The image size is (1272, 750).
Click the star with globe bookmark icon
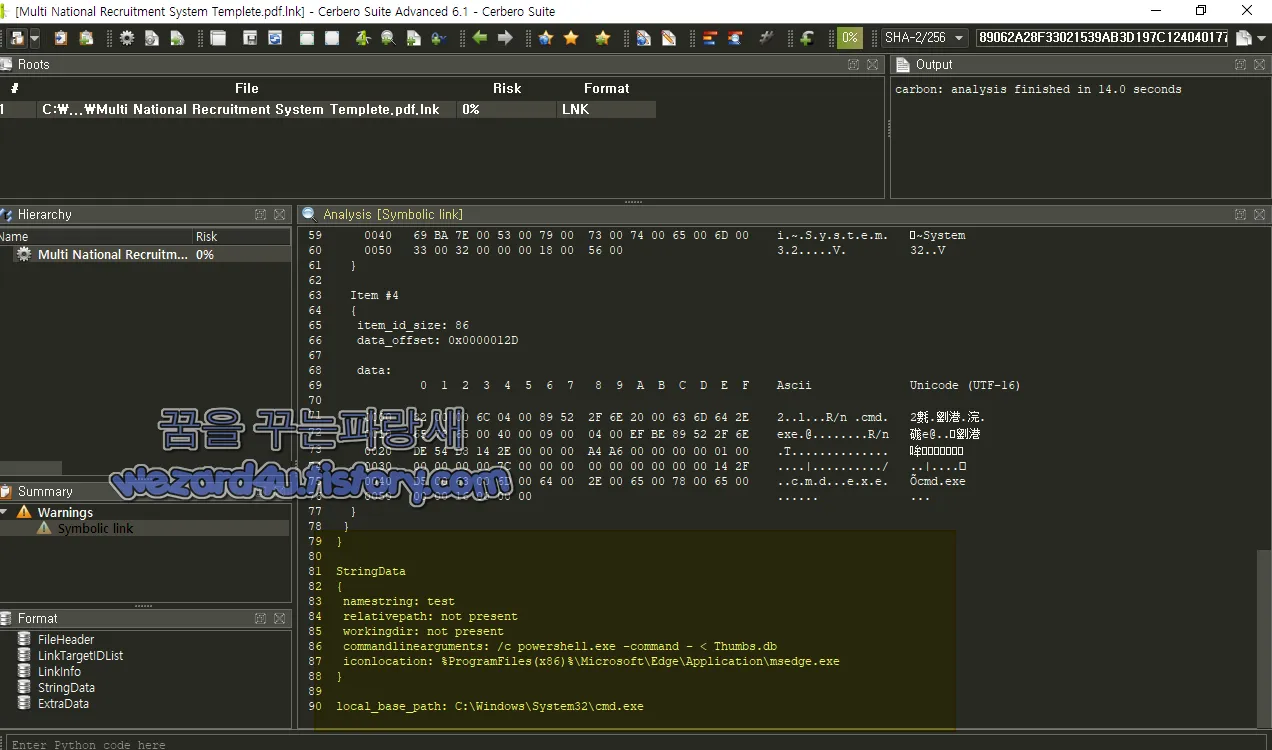546,38
